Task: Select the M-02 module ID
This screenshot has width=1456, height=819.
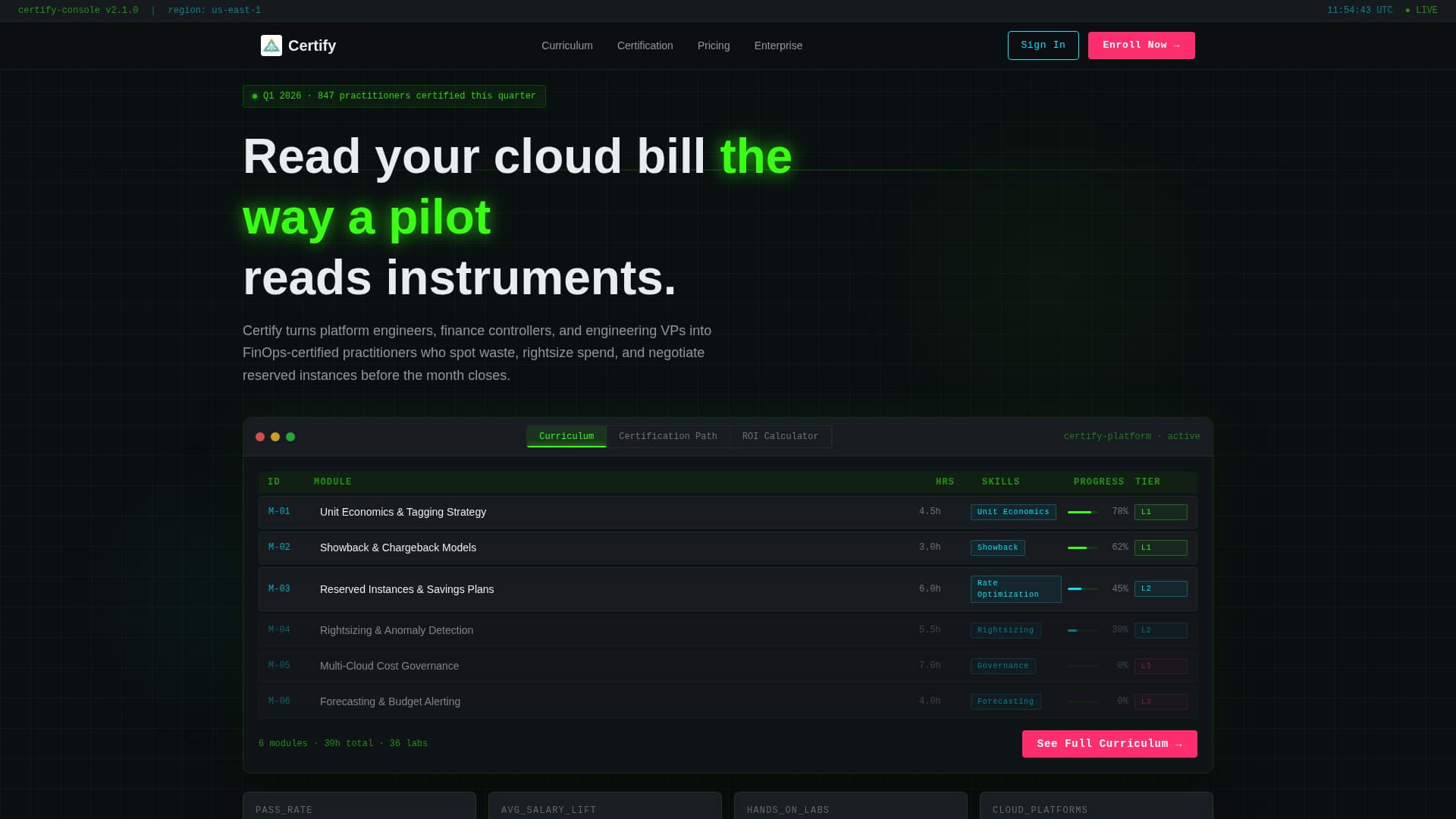Action: pyautogui.click(x=279, y=548)
